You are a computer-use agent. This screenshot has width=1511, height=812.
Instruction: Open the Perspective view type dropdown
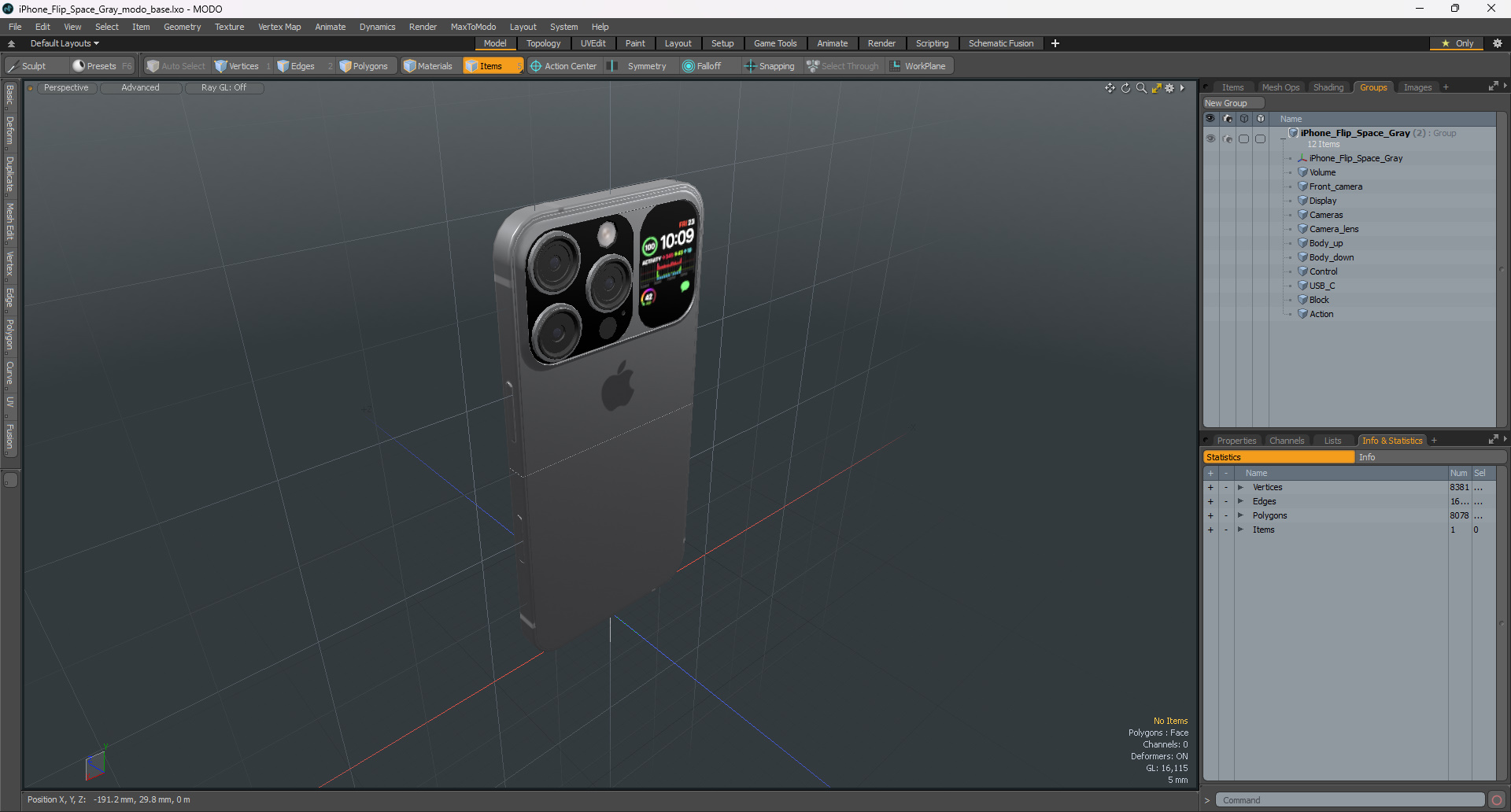tap(66, 88)
